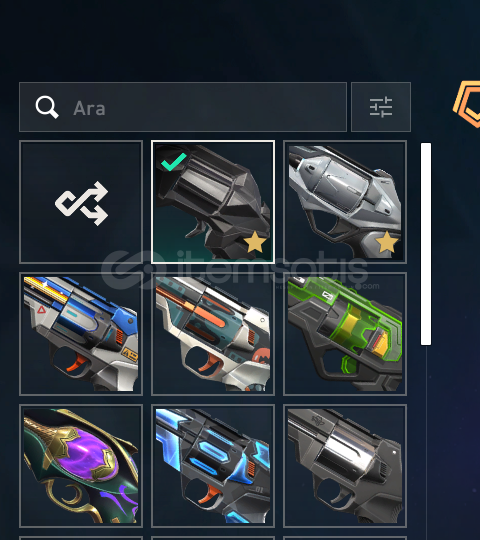This screenshot has height=540, width=480.
Task: Click the magnifying glass search icon
Action: tap(47, 107)
